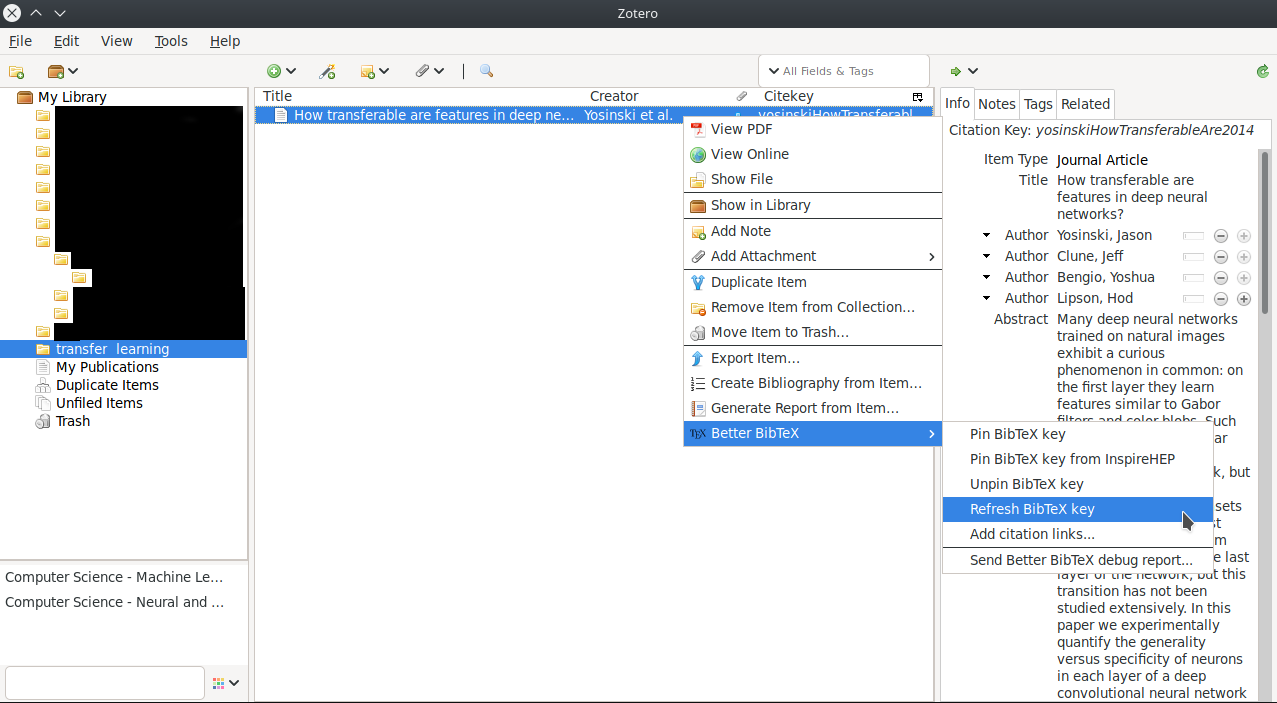Remove author Bengio, Yoshua with minus button
The width and height of the screenshot is (1277, 703).
(1221, 278)
